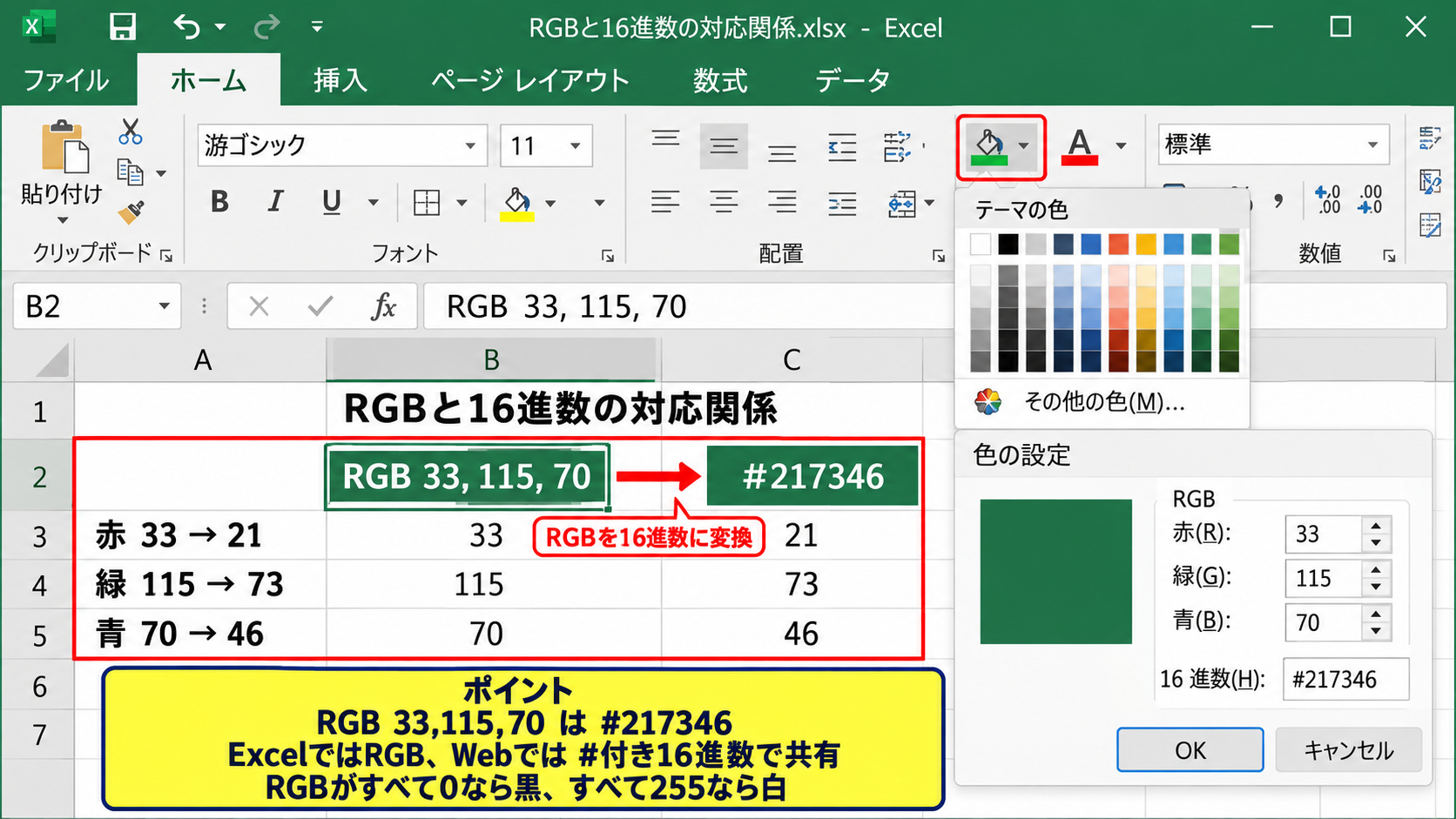Open the font size 11 dropdown

pos(576,146)
